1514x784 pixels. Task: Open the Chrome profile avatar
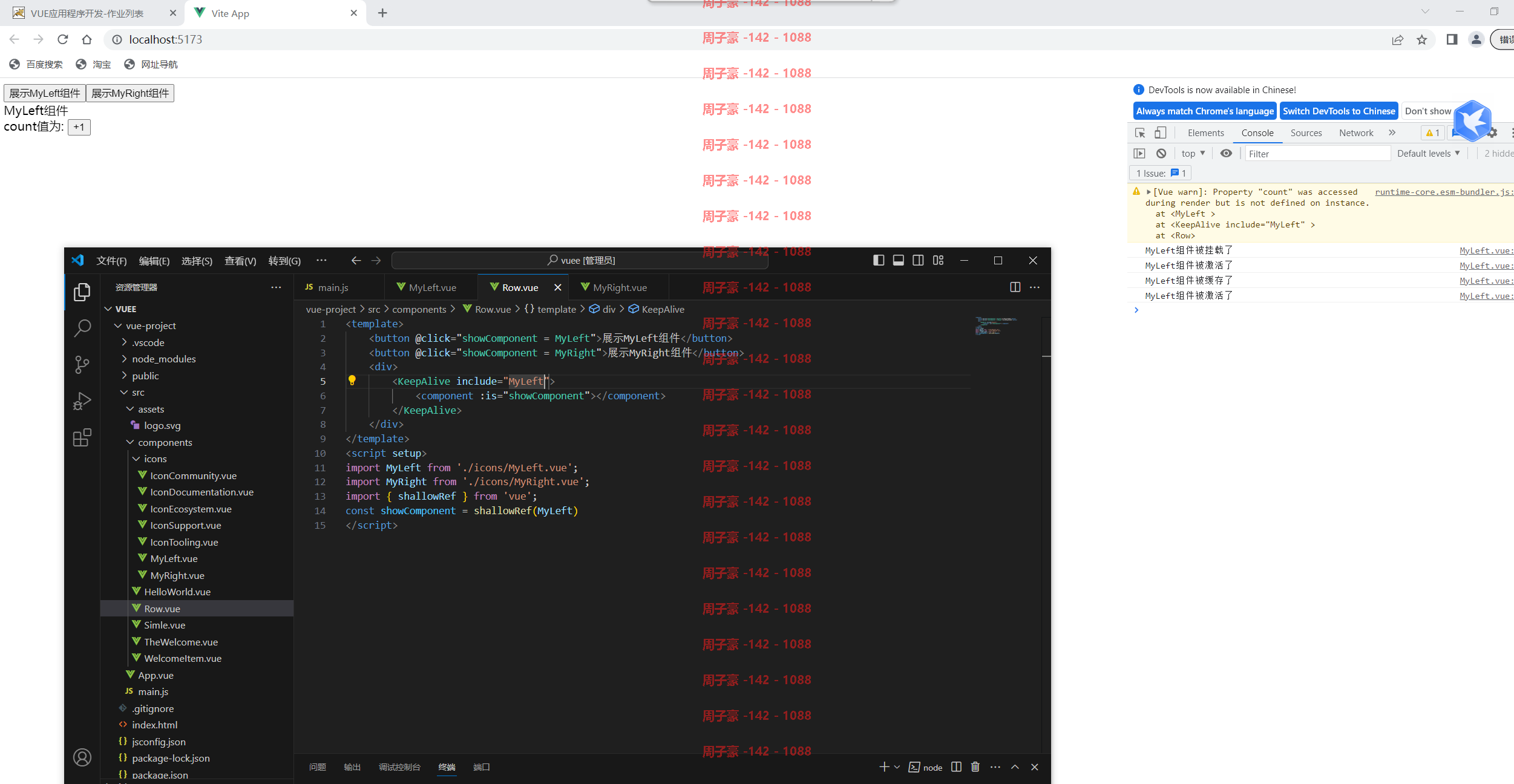pos(1476,40)
